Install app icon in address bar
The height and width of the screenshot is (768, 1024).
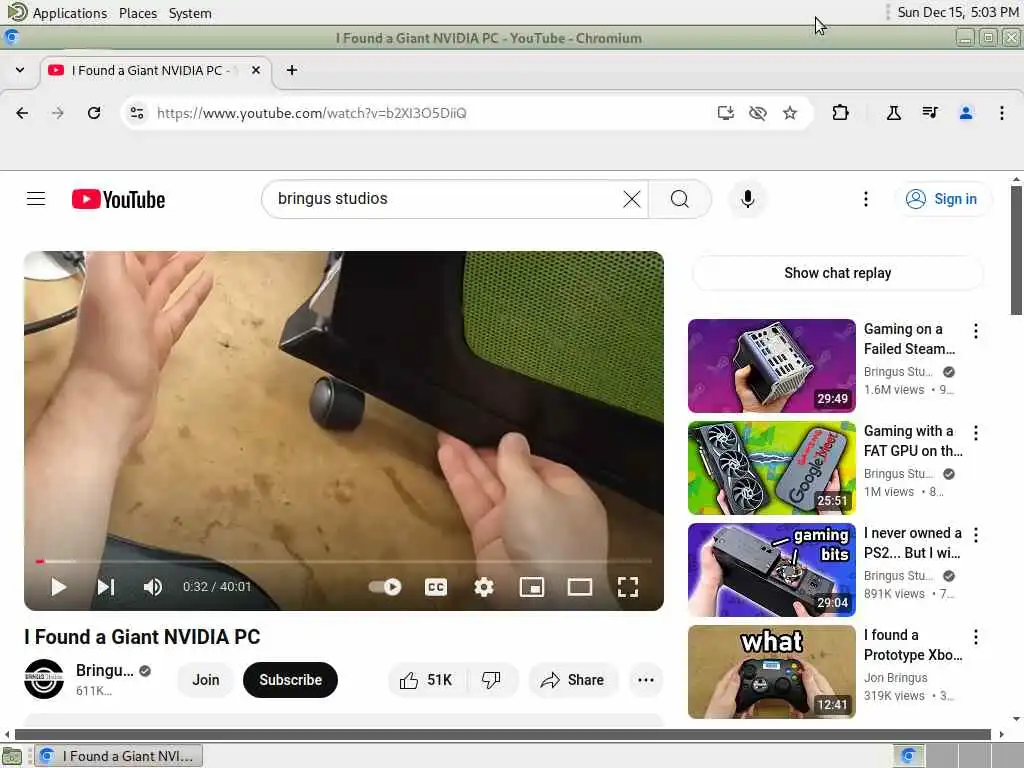click(726, 113)
